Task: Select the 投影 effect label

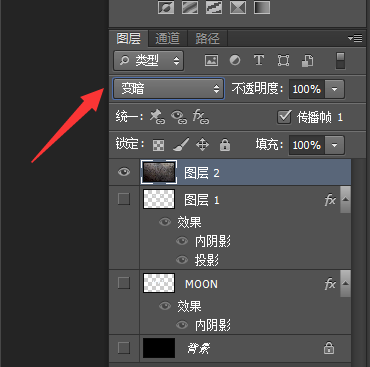Action: (207, 260)
